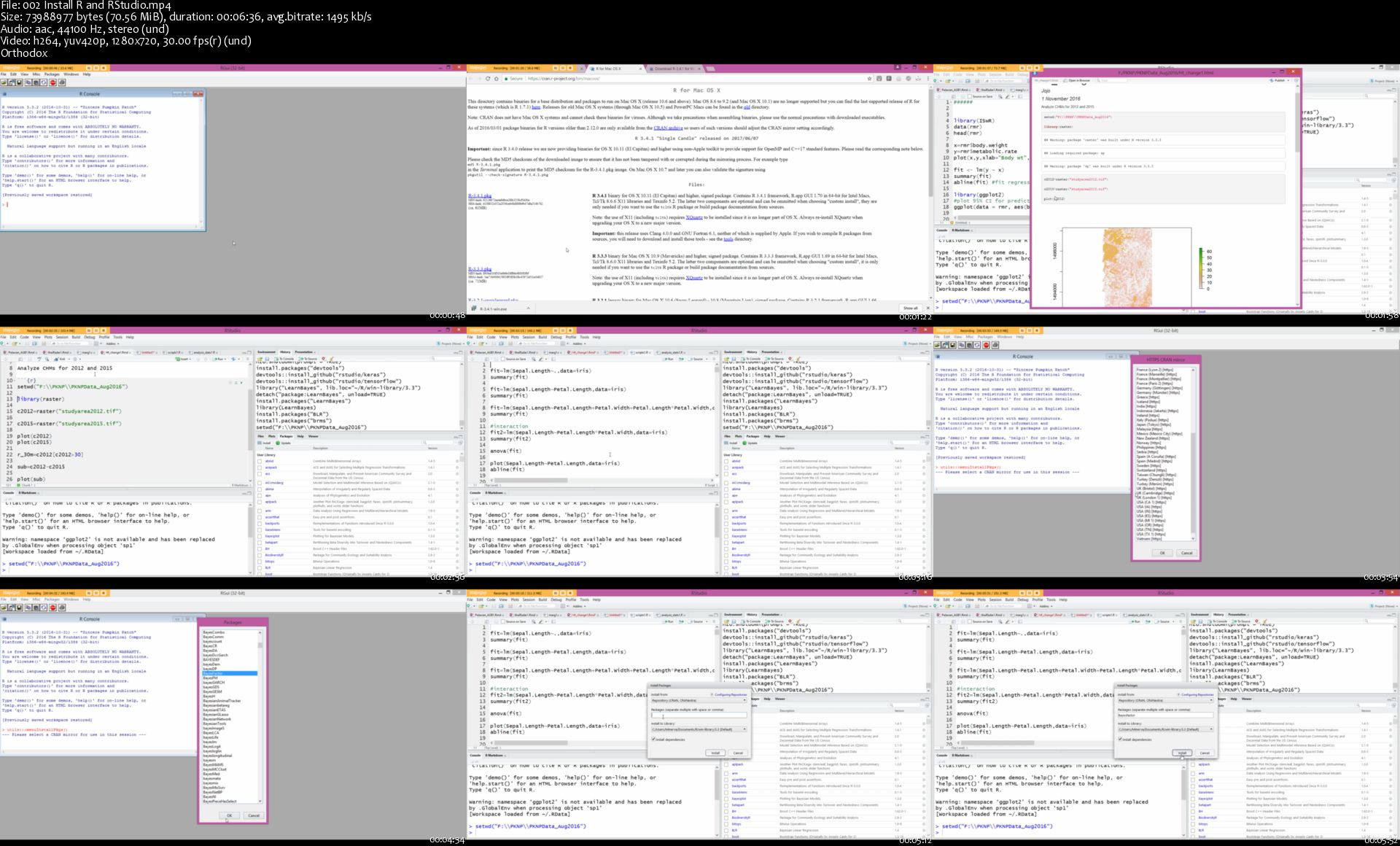Screen dimensions: 1400x846
Task: Click the Run icon in the 00:05:12 RStudio editor toolbar
Action: (669, 621)
